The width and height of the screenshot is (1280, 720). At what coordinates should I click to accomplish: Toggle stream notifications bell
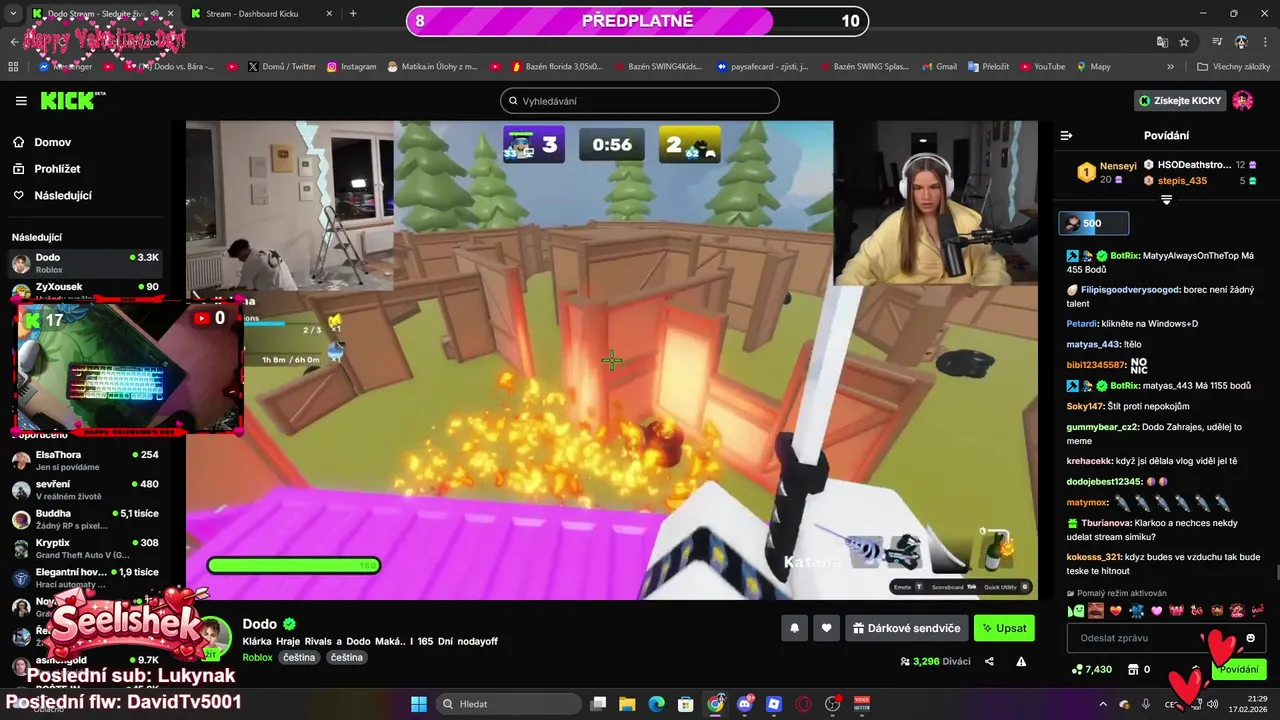click(795, 628)
